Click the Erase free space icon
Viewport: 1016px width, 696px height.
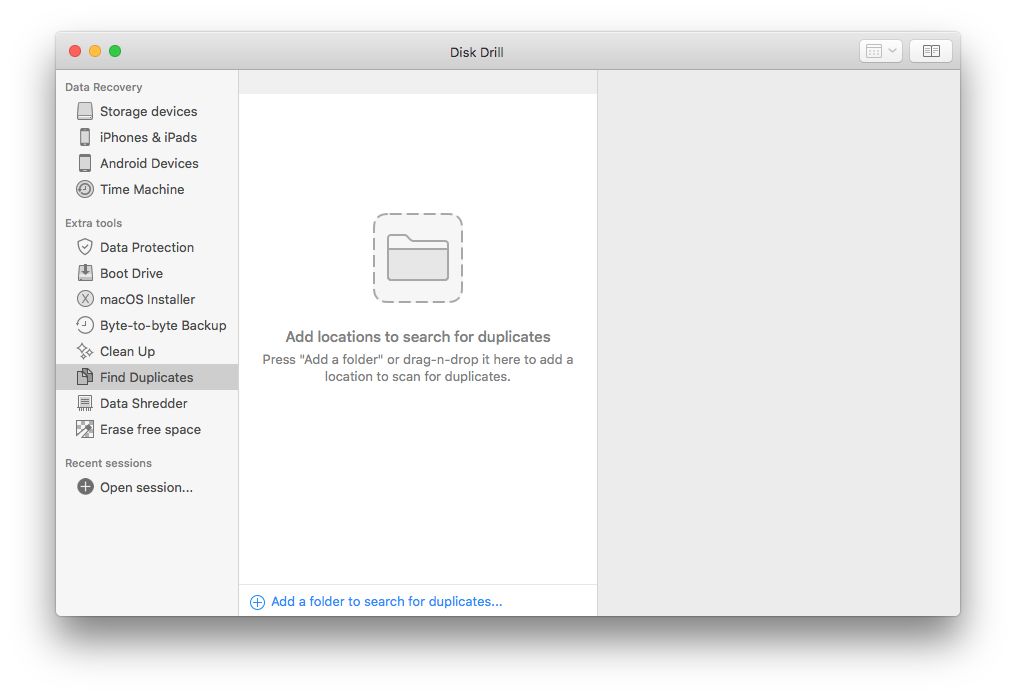(85, 429)
